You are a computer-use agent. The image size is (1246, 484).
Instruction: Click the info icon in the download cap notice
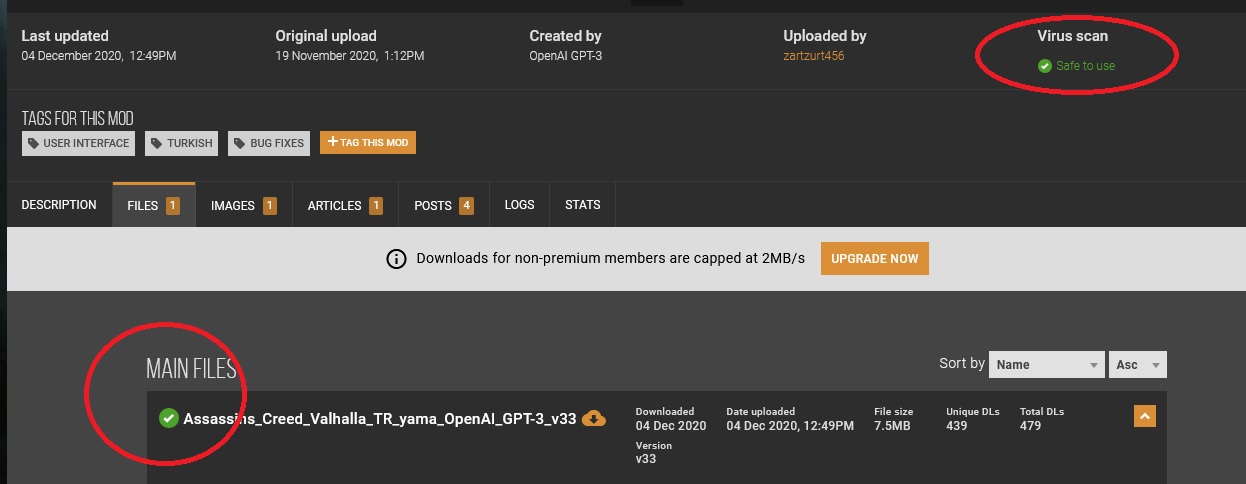pyautogui.click(x=397, y=259)
